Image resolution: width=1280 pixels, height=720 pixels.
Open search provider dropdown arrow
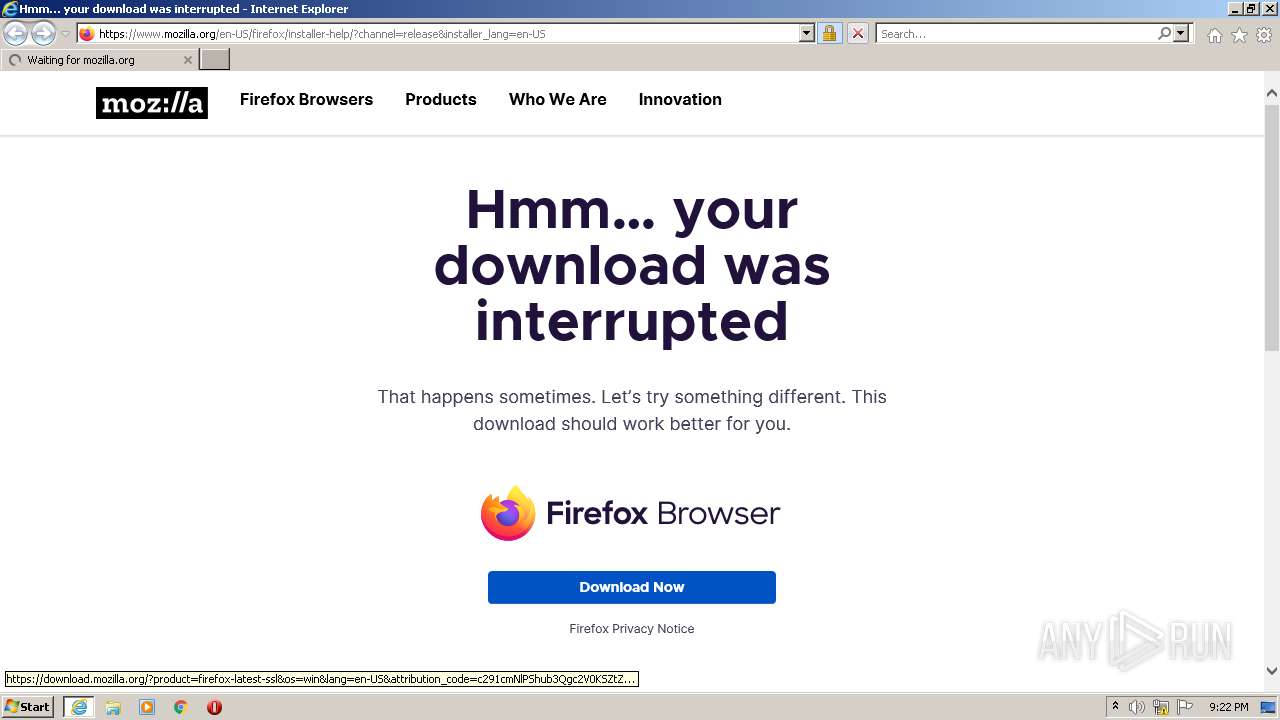pyautogui.click(x=1181, y=34)
